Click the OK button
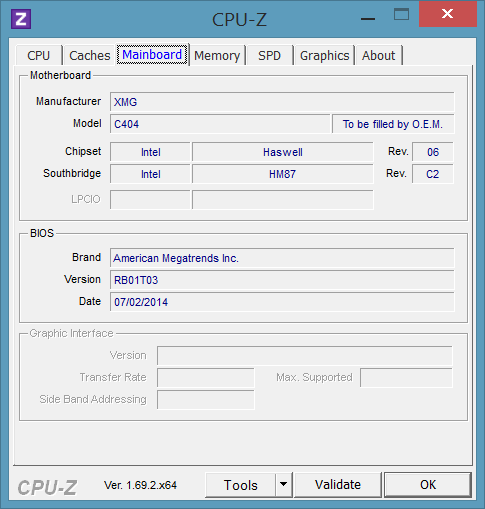Screen dimensions: 485x509 click(428, 485)
